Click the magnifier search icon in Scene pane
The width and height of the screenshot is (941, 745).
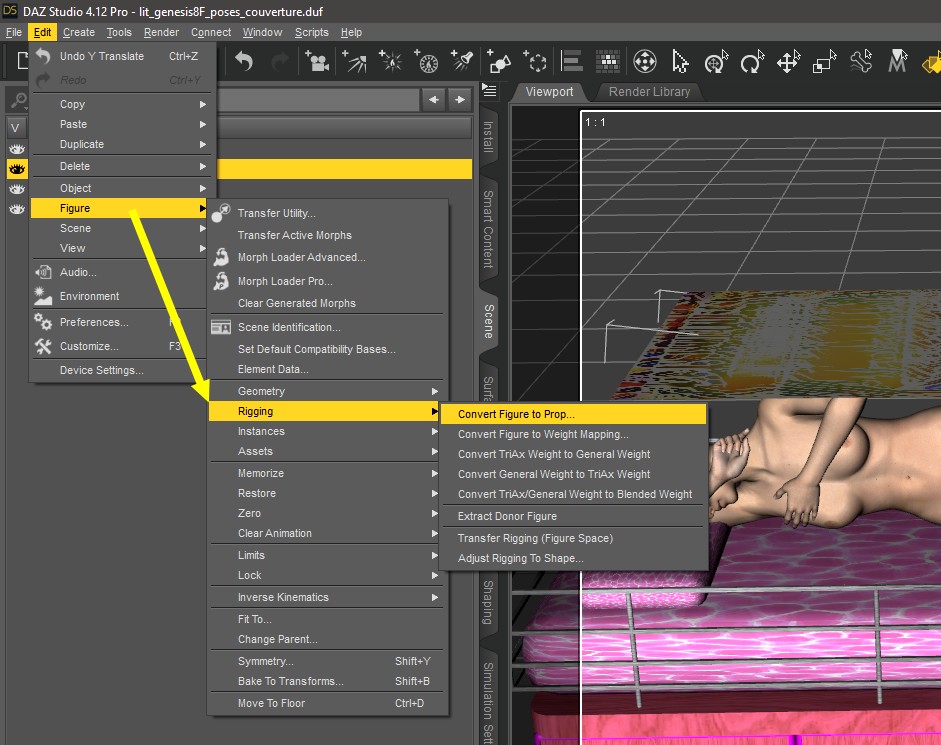[19, 100]
